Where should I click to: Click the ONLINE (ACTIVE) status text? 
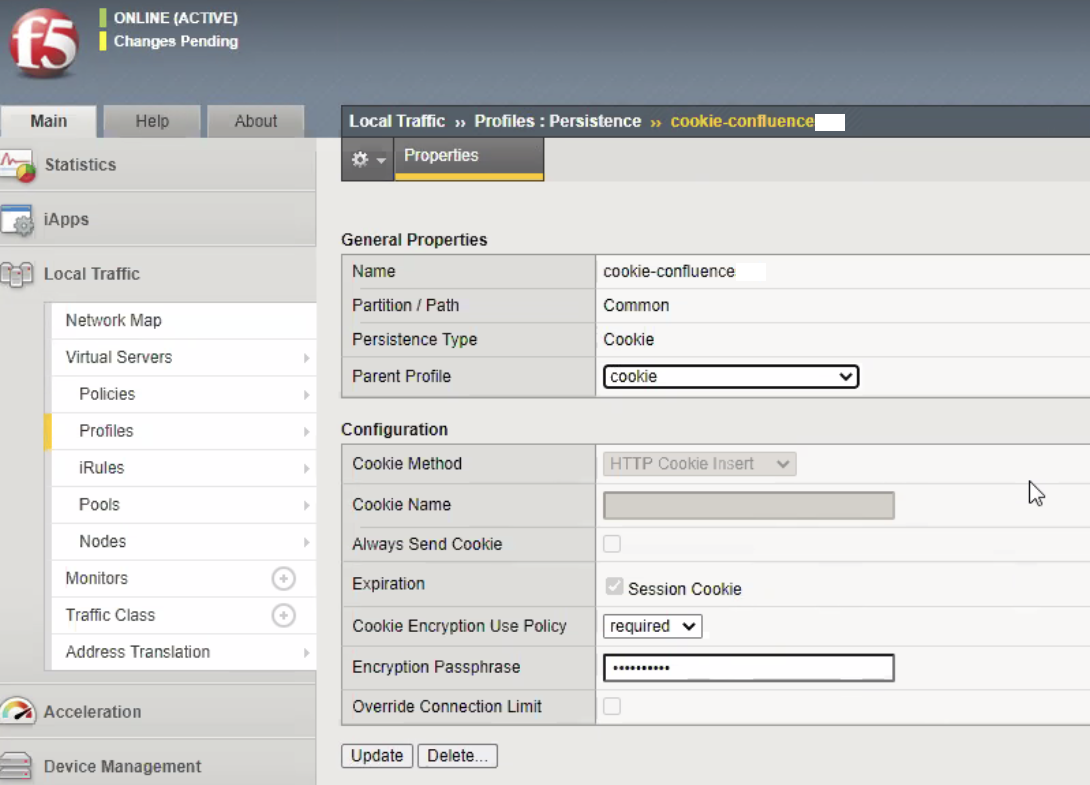[x=176, y=18]
